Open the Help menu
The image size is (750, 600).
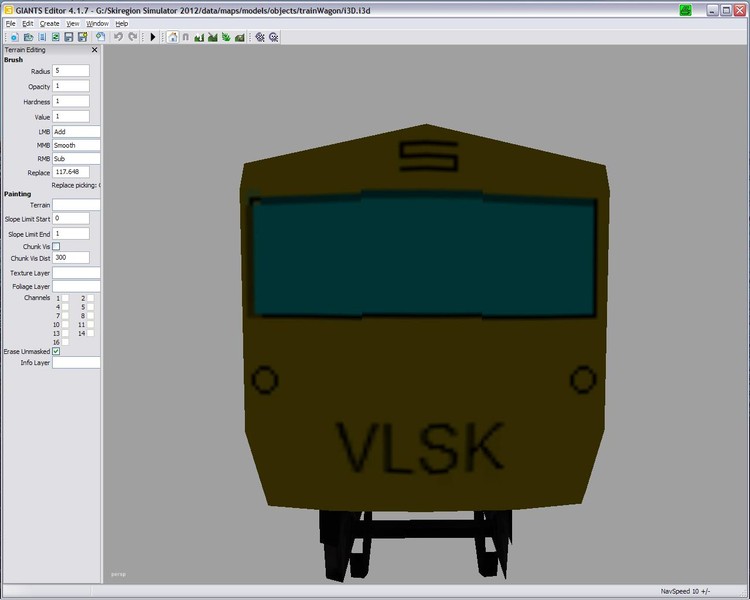121,23
